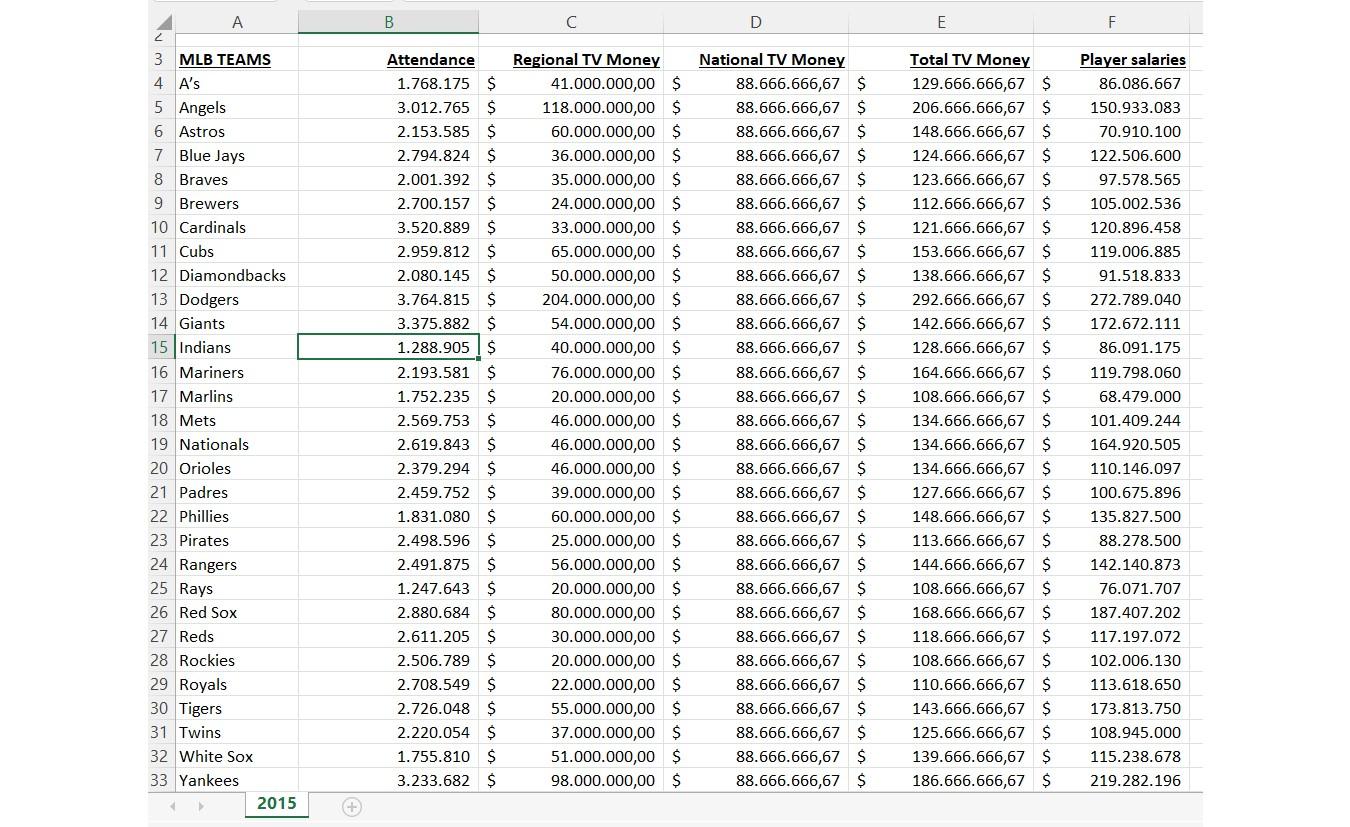The height and width of the screenshot is (827, 1350).
Task: Select column D by clicking its header
Action: point(755,20)
